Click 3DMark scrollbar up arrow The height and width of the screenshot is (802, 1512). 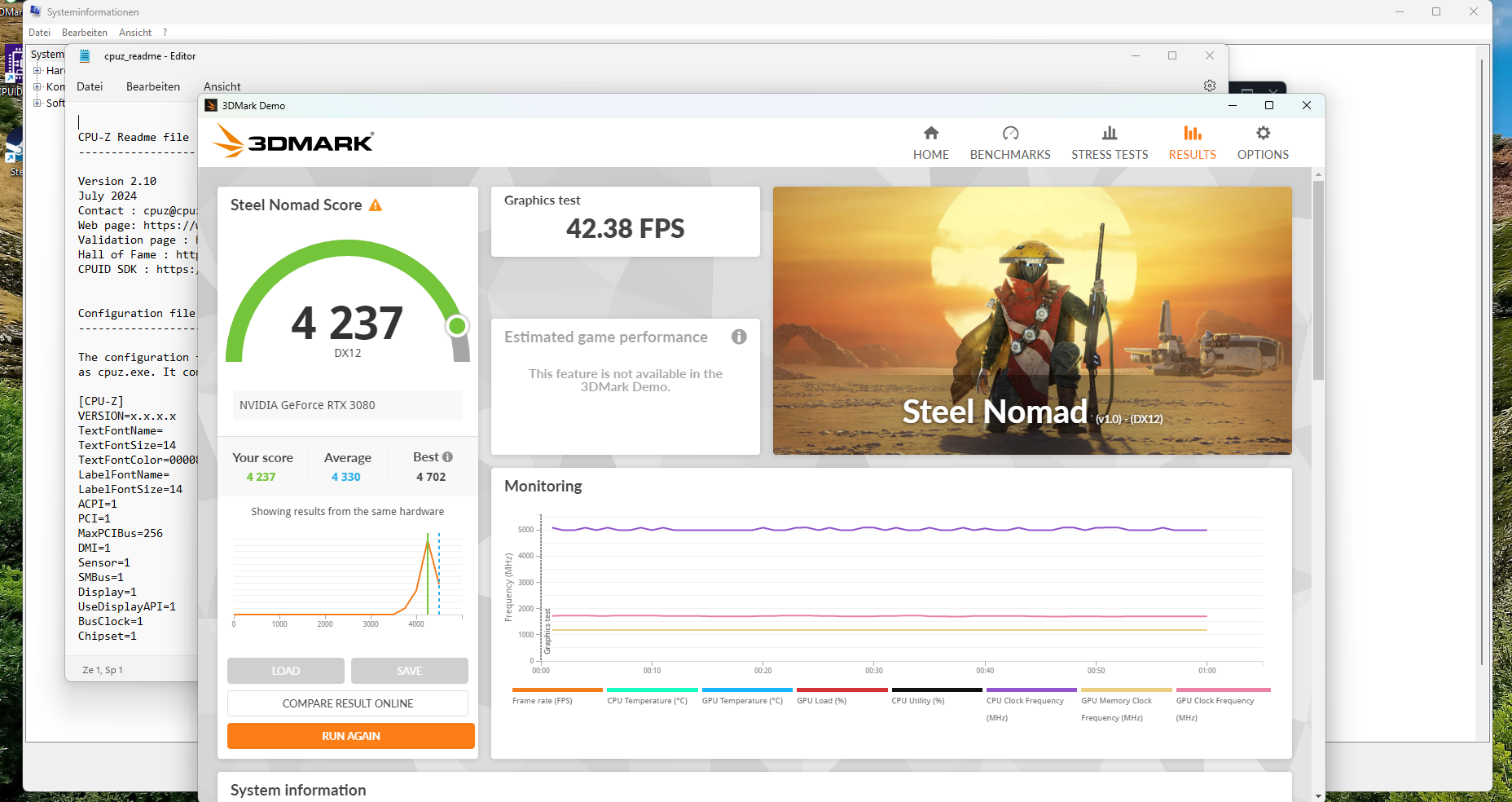pos(1318,174)
